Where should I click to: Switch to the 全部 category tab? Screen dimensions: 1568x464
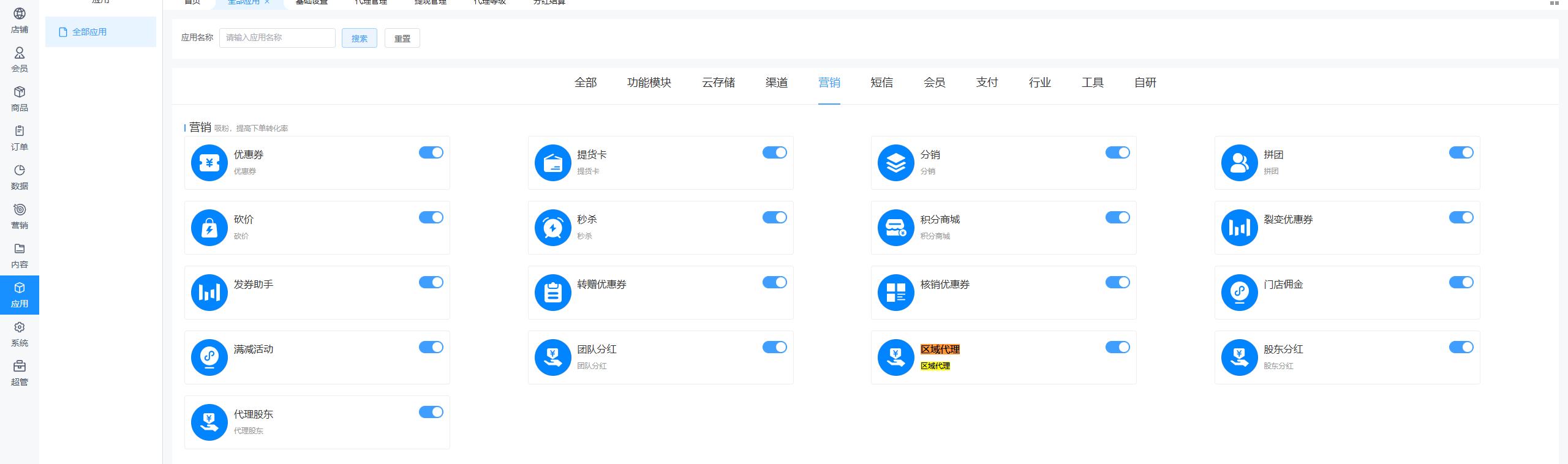pyautogui.click(x=586, y=83)
